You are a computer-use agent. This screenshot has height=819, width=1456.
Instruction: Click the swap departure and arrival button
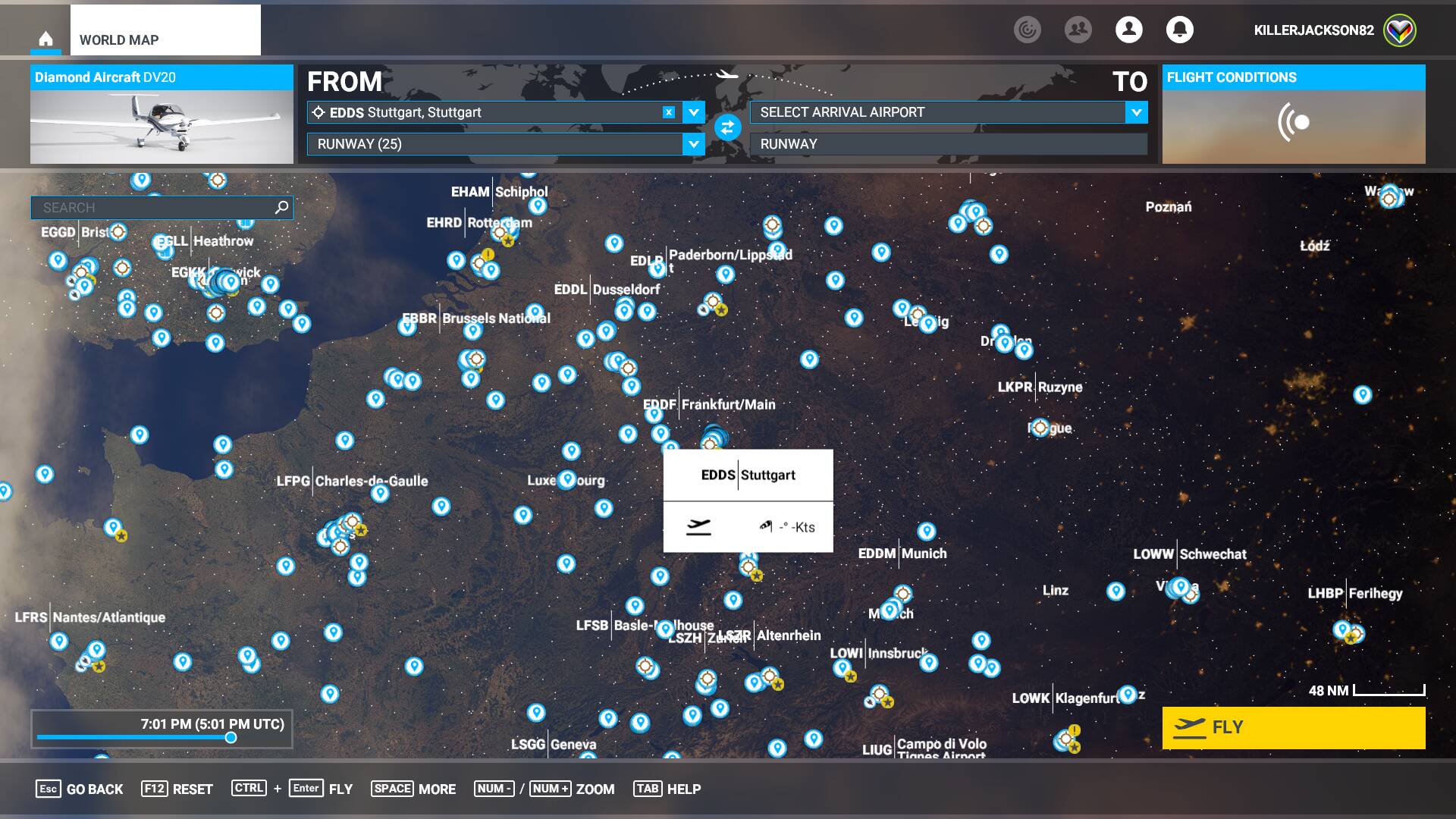click(x=727, y=127)
